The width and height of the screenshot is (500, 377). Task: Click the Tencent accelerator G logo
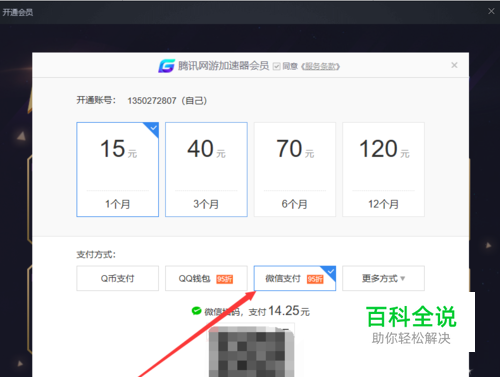point(166,66)
